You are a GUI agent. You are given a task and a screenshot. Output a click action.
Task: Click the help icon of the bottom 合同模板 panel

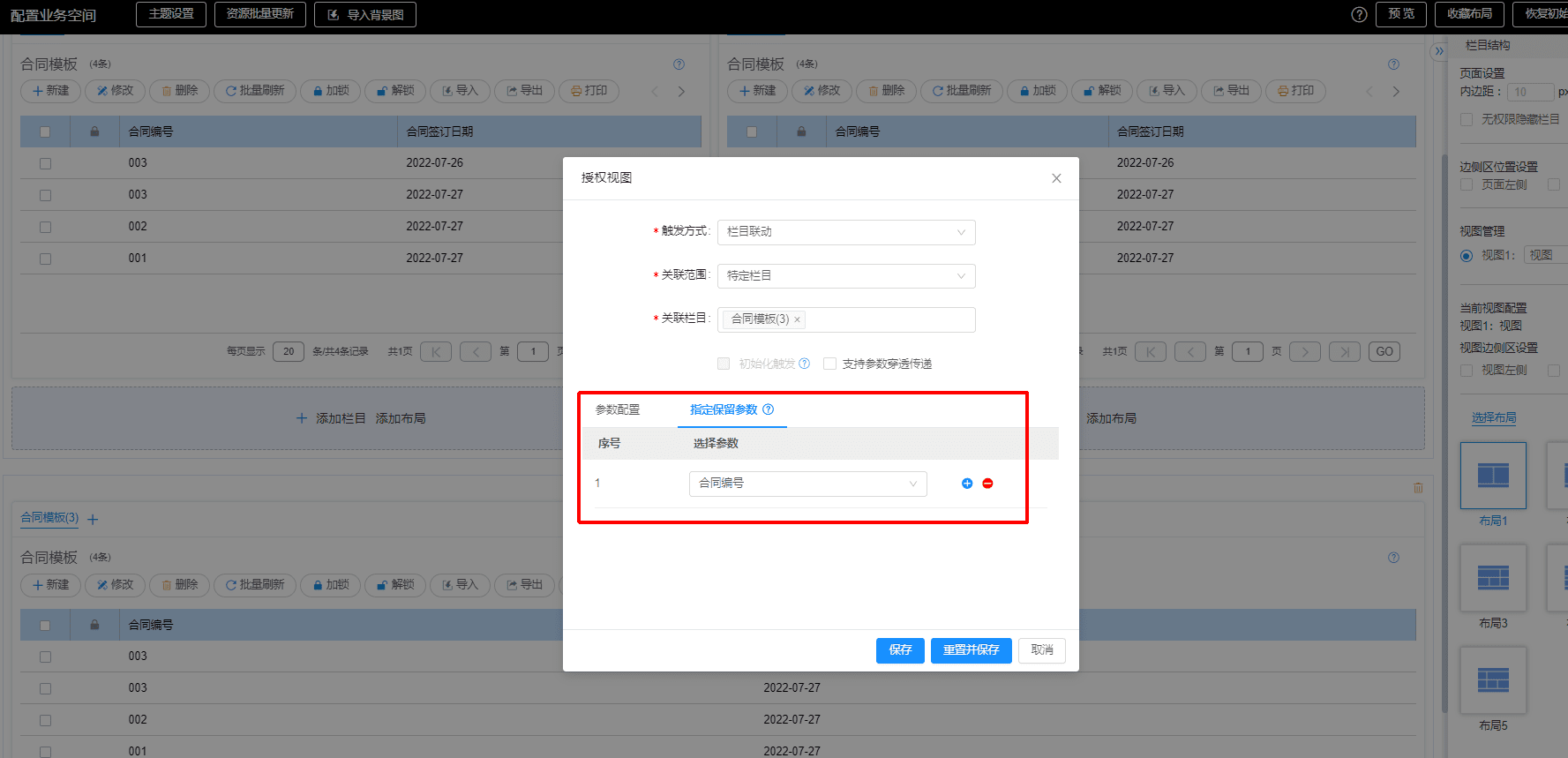1393,558
